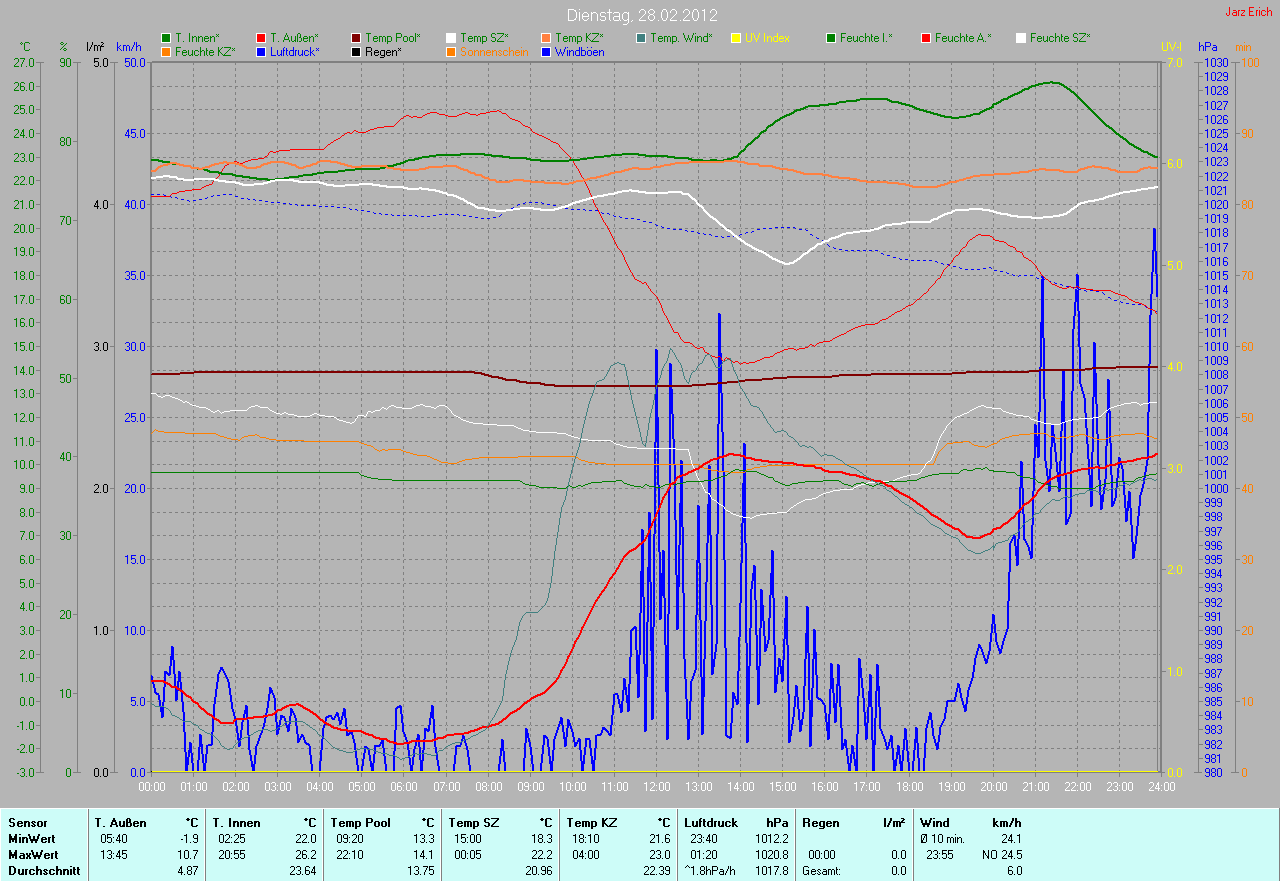Select the Windböen legend label
1280x881 pixels.
pos(579,51)
